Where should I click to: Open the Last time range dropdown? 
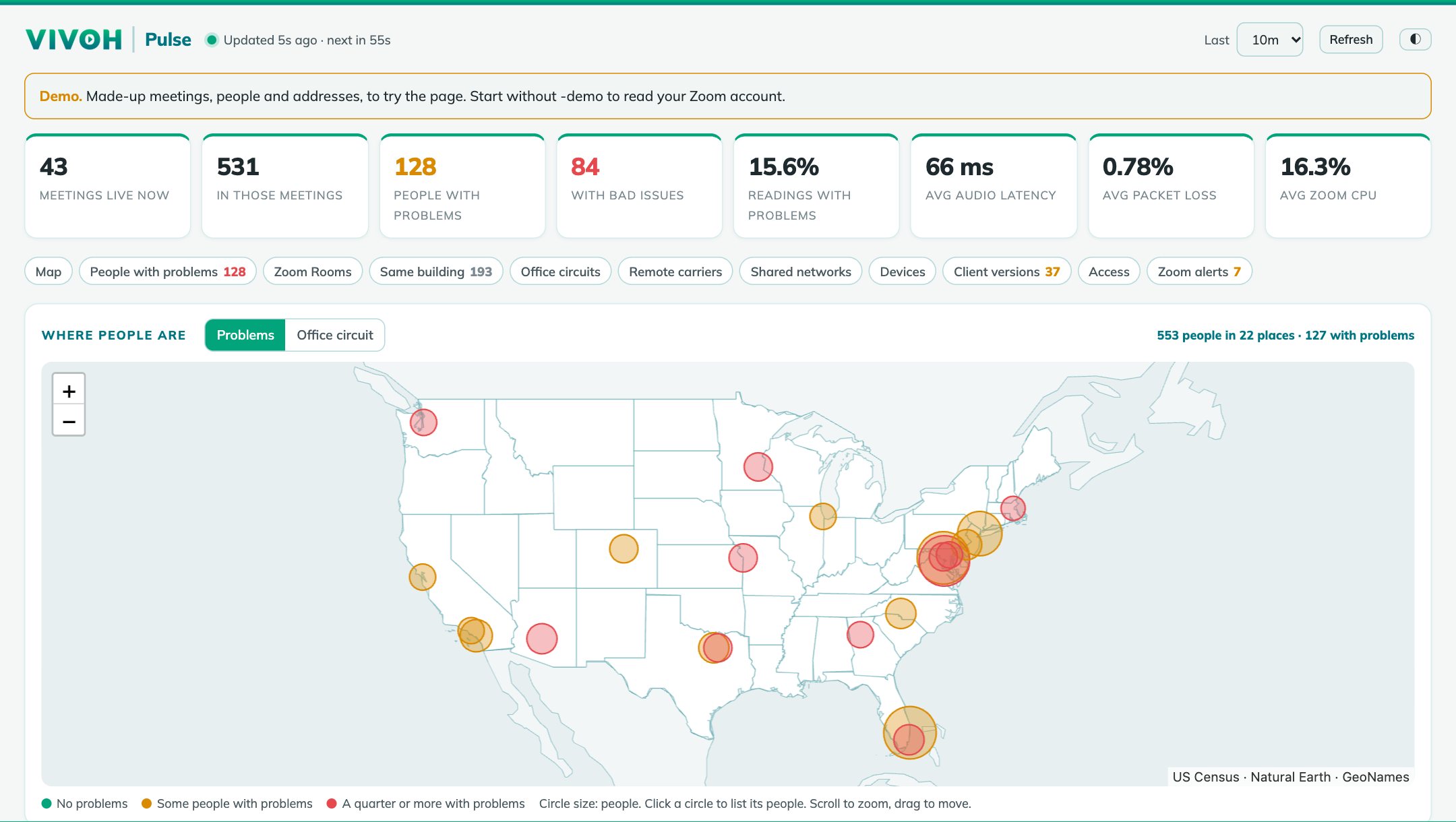tap(1269, 40)
